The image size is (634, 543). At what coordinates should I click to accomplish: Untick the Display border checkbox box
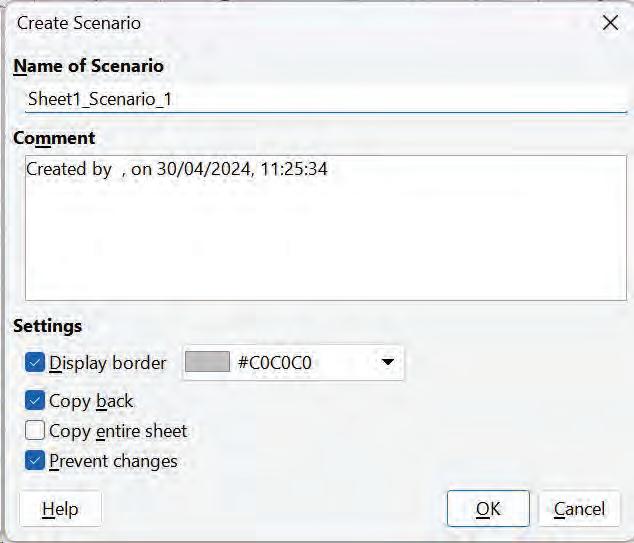click(35, 363)
